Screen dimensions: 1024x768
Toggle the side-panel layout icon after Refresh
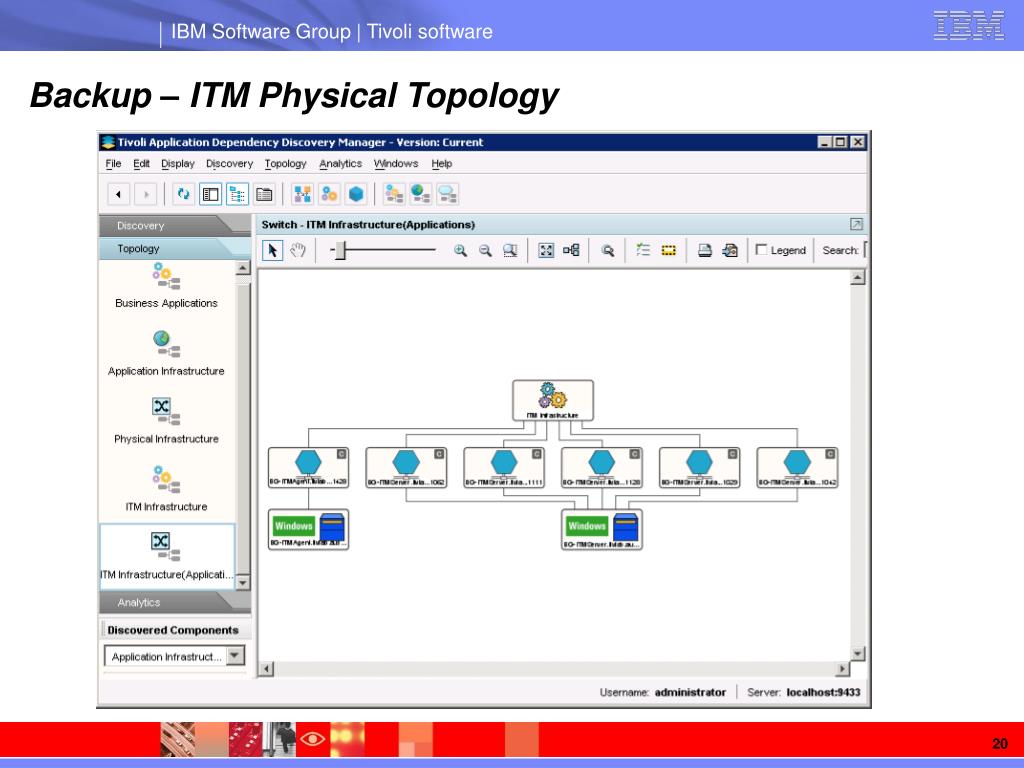click(210, 194)
